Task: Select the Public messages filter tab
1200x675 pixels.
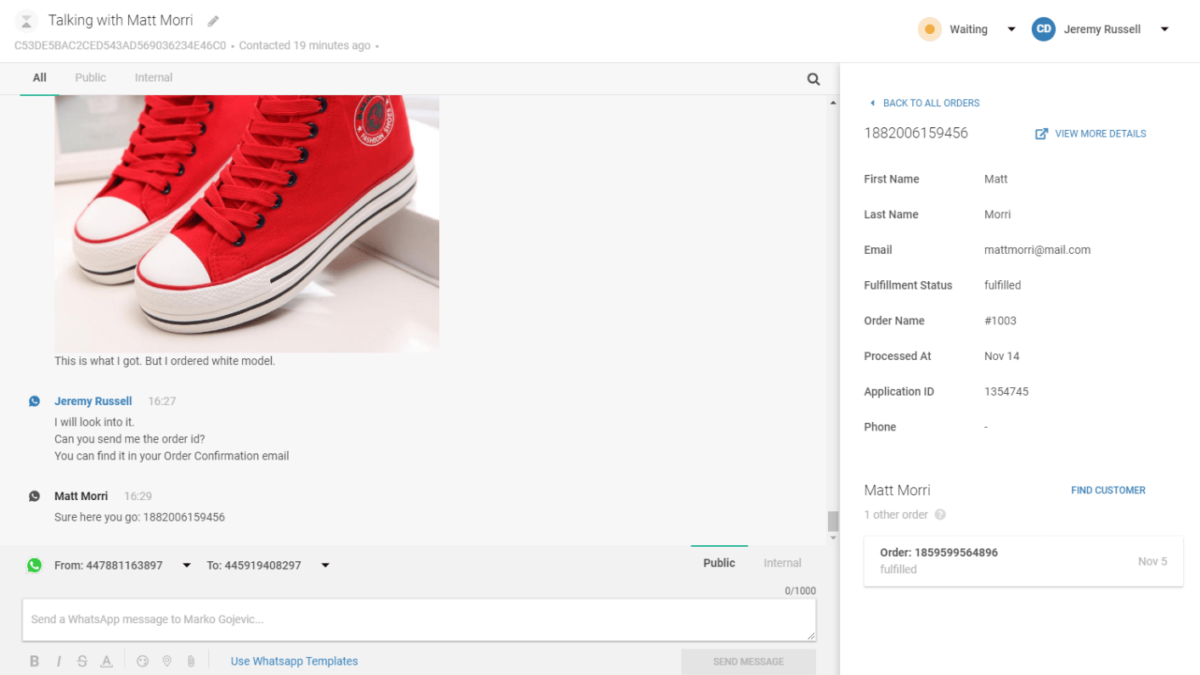Action: [x=90, y=77]
